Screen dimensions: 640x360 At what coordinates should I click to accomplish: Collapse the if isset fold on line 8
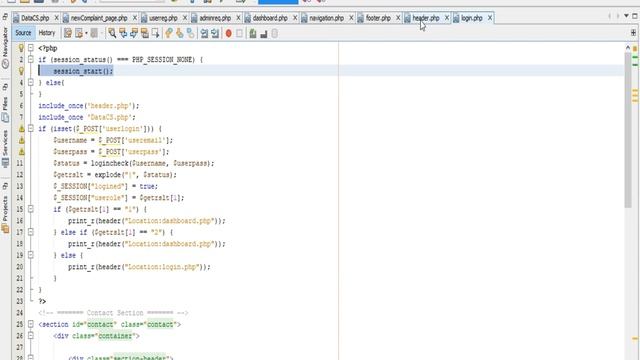tap(31, 128)
